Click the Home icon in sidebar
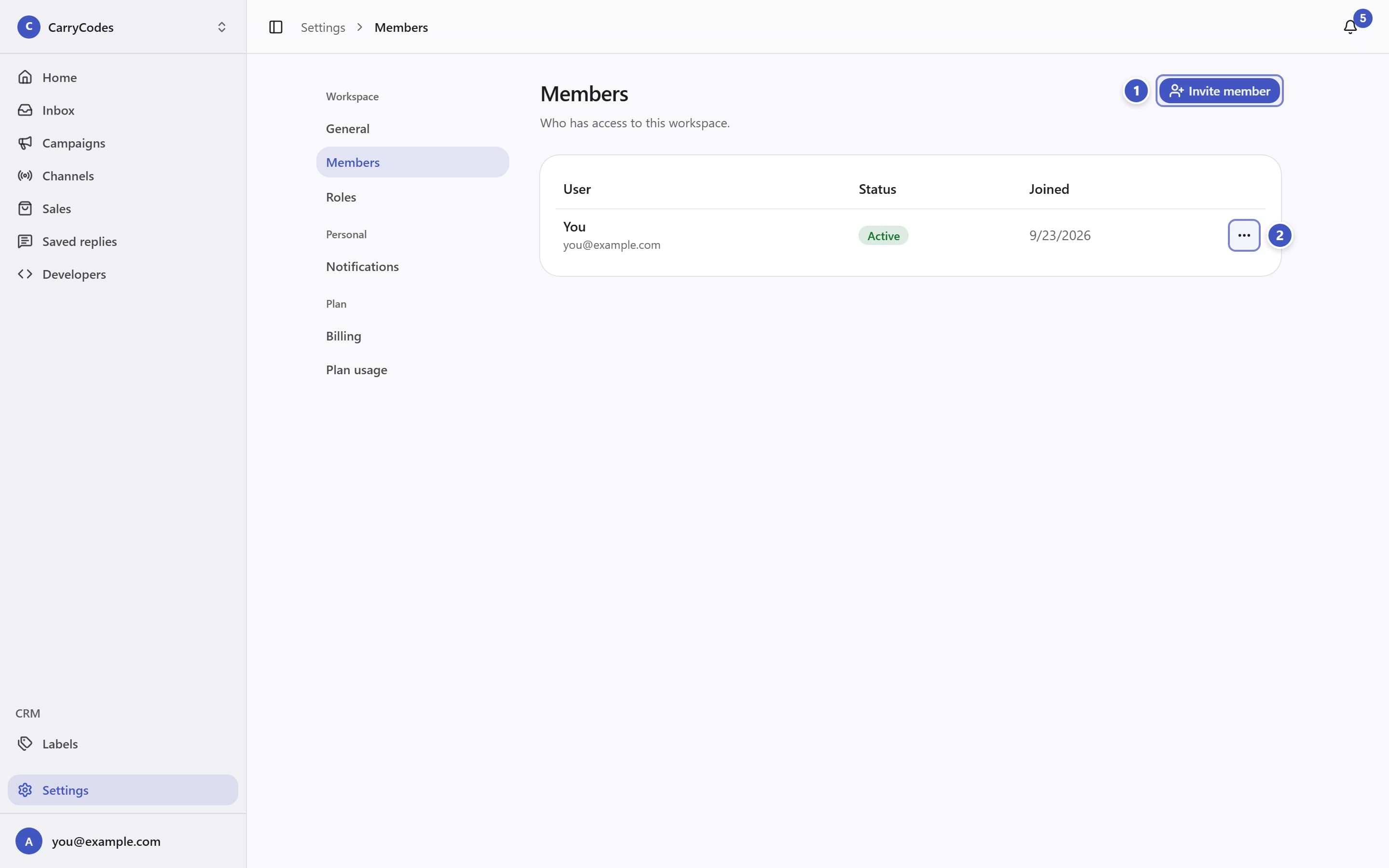The image size is (1389, 868). point(25,77)
